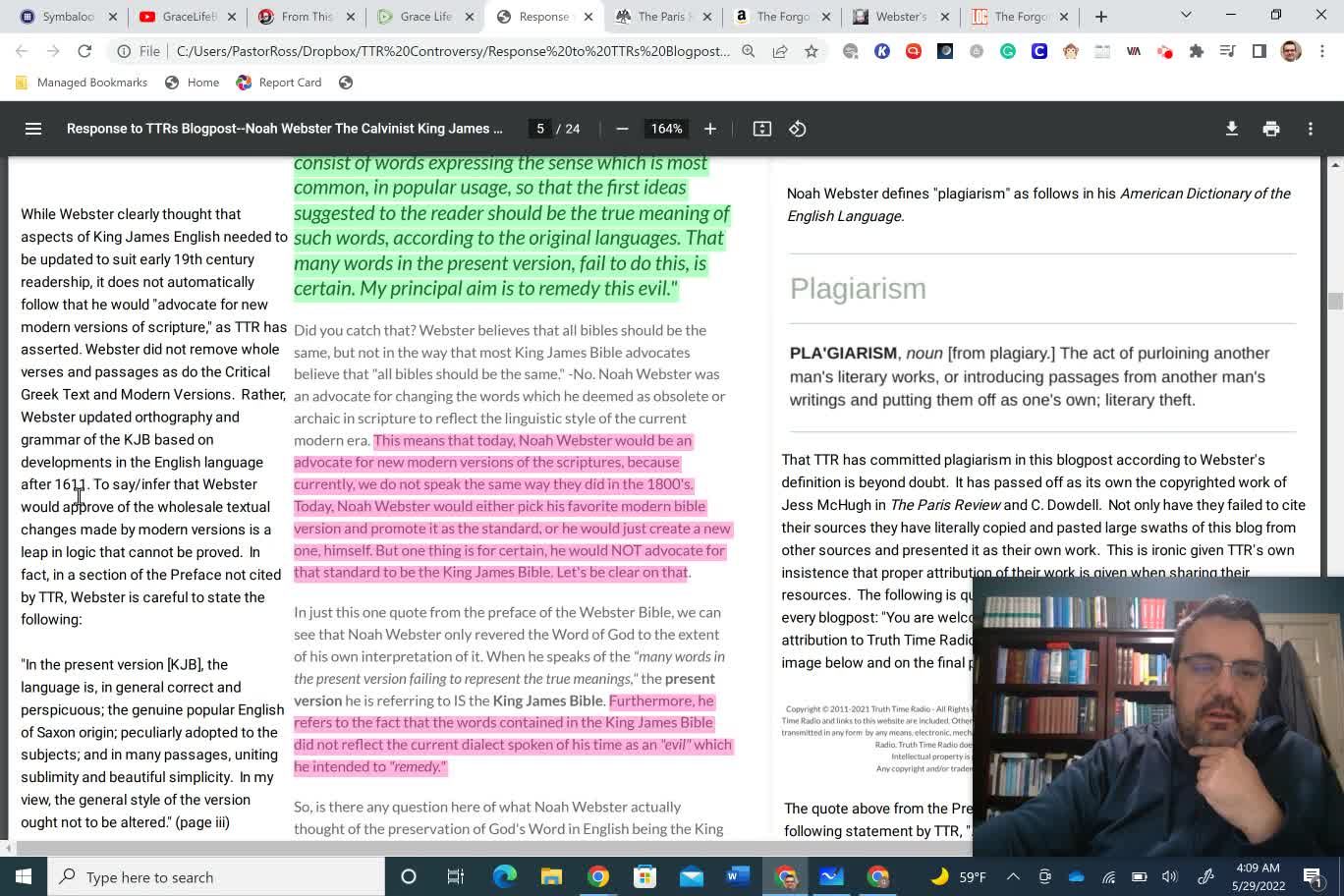Open Microsoft Word from the taskbar

(738, 876)
